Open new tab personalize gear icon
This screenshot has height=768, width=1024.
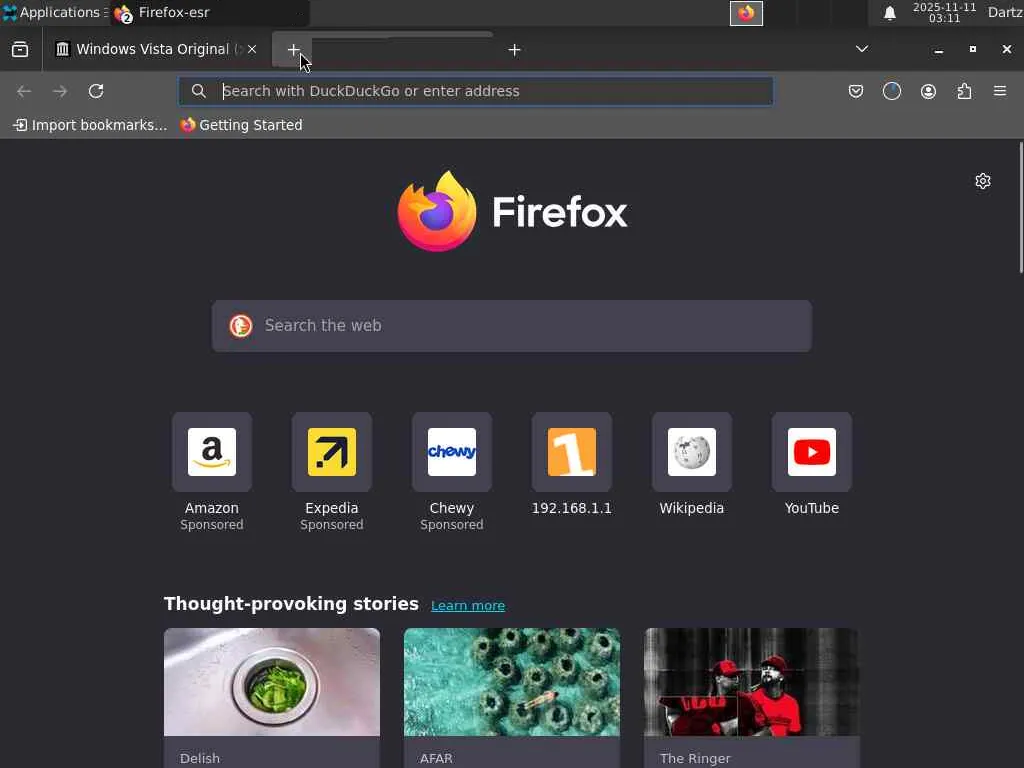(x=983, y=181)
